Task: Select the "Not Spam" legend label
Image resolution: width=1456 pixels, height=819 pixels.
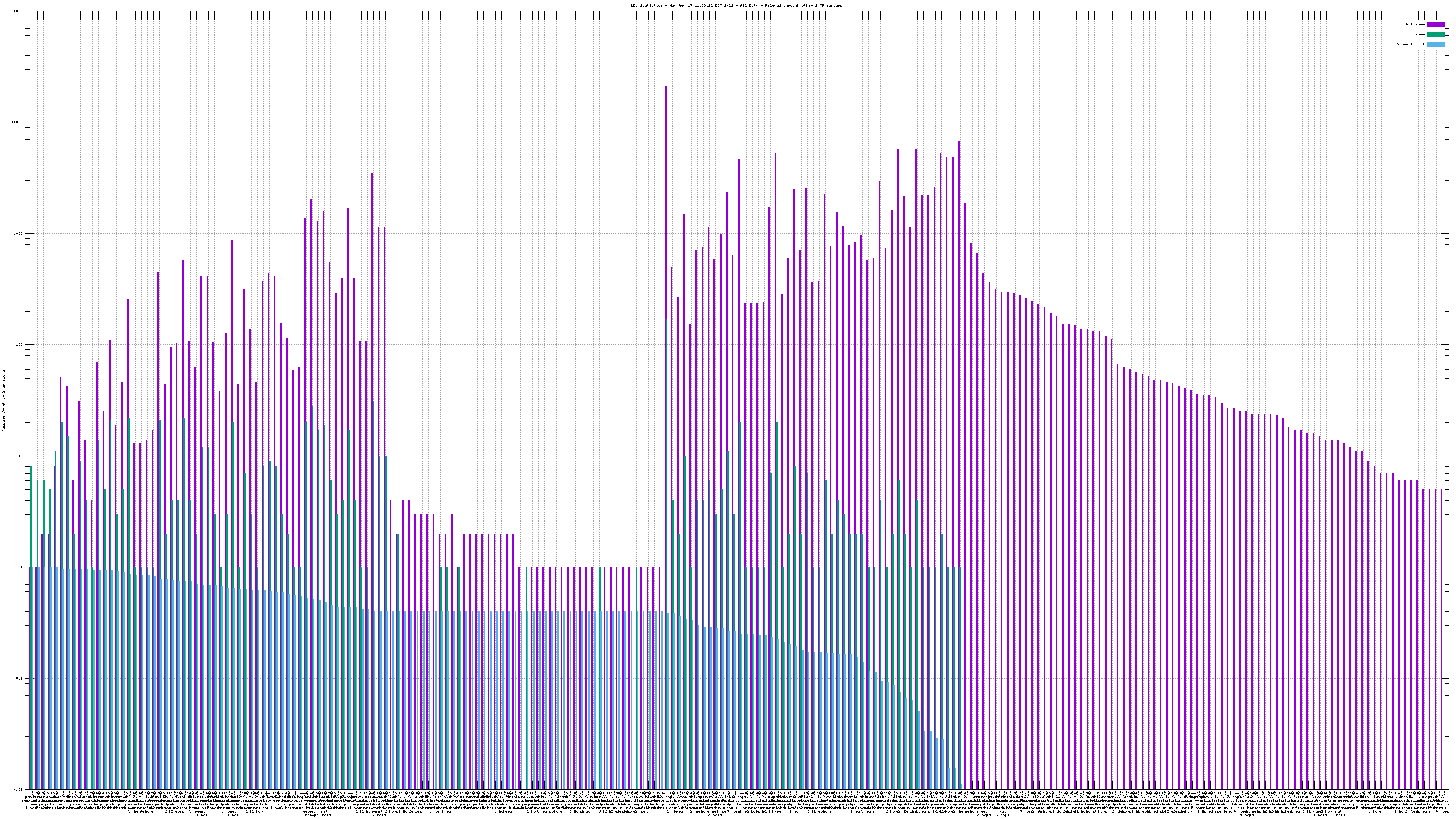Action: pos(1416,24)
